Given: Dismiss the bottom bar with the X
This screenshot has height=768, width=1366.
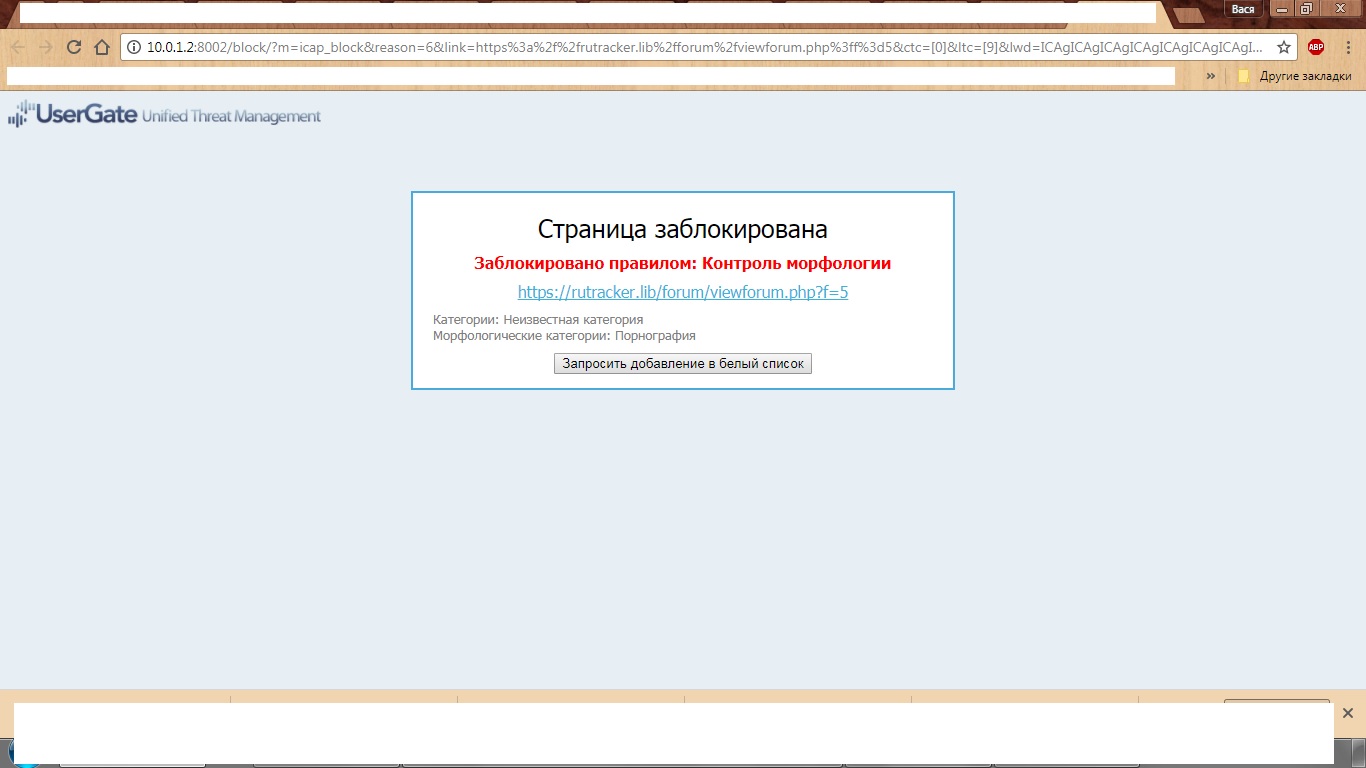Looking at the screenshot, I should click(1347, 713).
